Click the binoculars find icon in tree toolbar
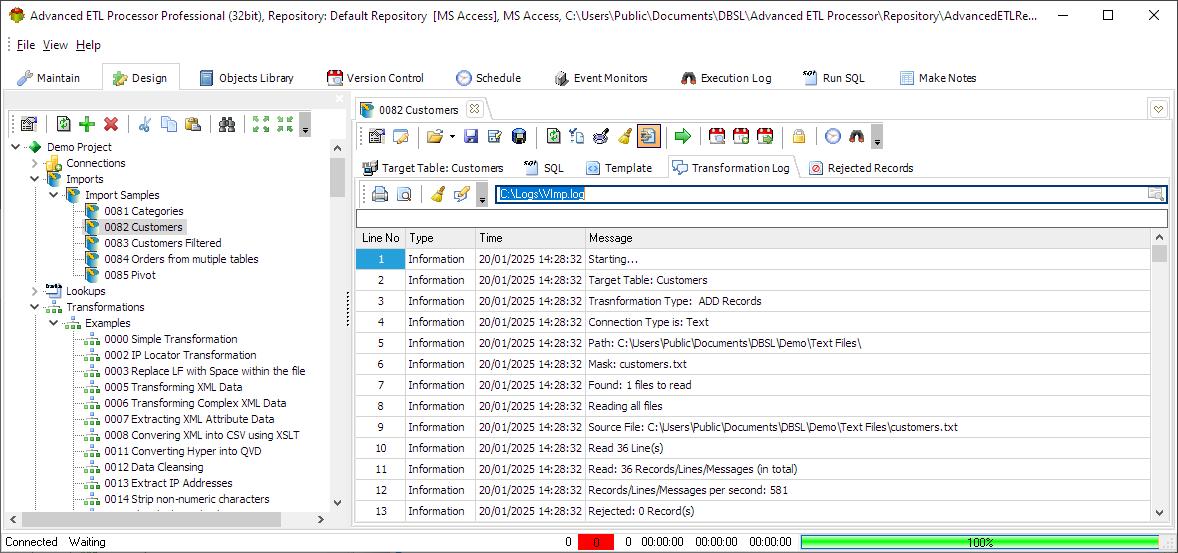This screenshot has width=1178, height=553. (227, 125)
